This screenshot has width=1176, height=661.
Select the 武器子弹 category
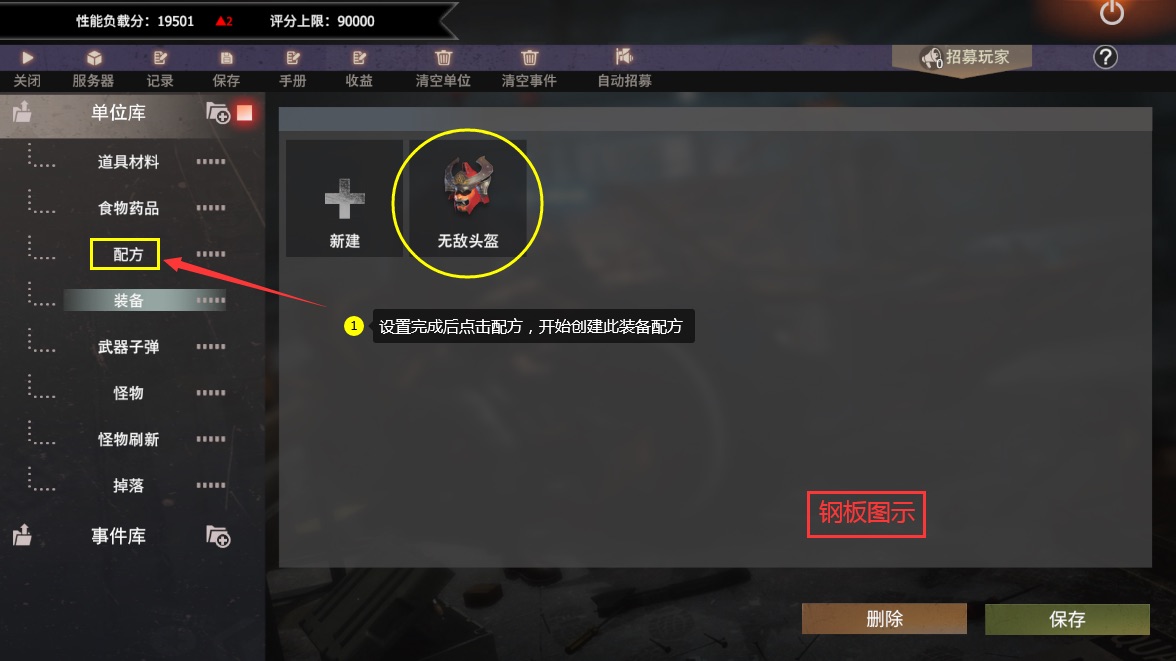tap(128, 347)
